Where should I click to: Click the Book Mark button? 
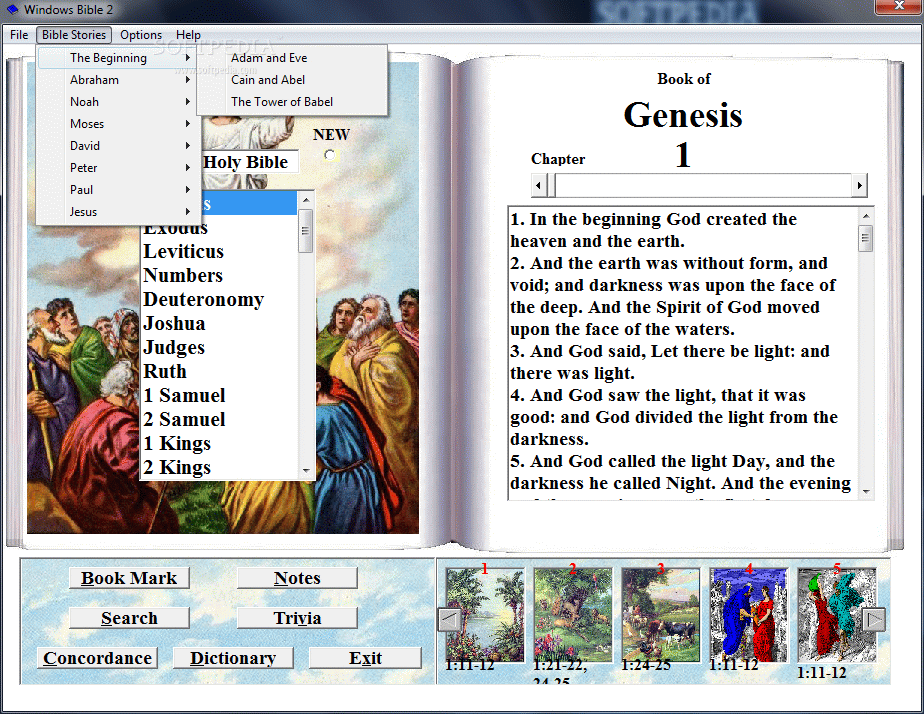click(x=129, y=578)
